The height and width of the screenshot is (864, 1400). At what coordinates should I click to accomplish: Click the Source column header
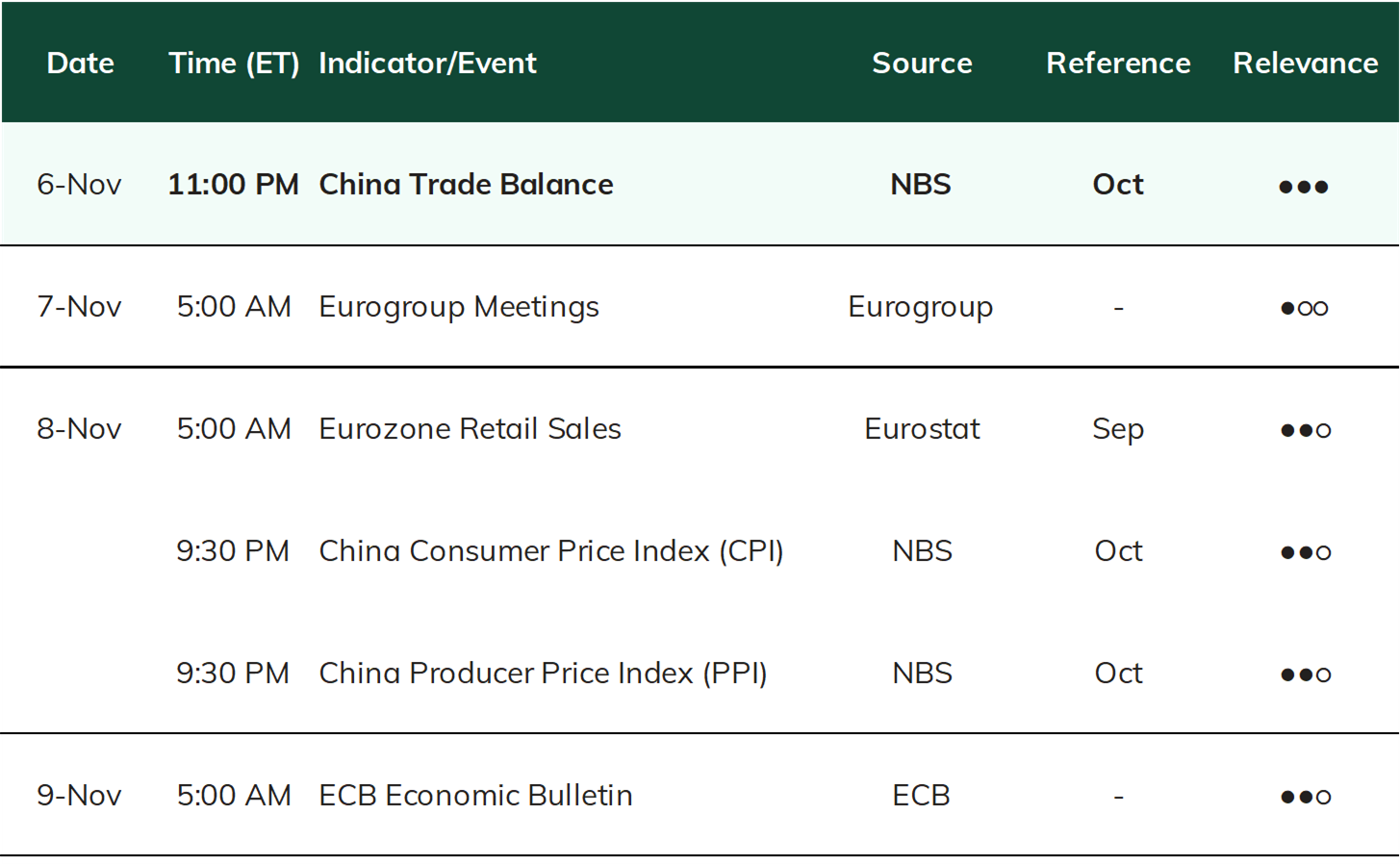(x=922, y=63)
